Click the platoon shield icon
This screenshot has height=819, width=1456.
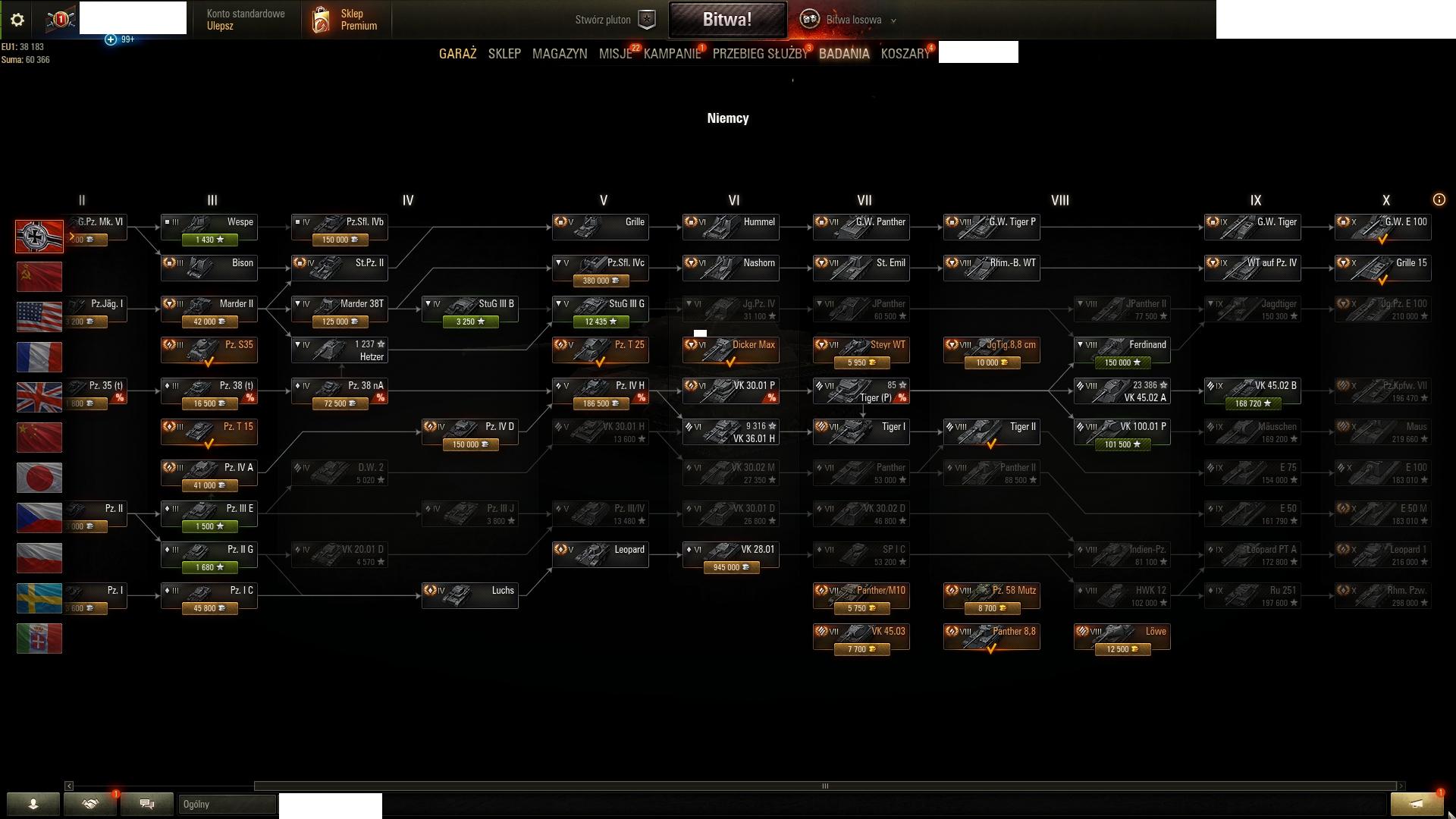point(647,20)
